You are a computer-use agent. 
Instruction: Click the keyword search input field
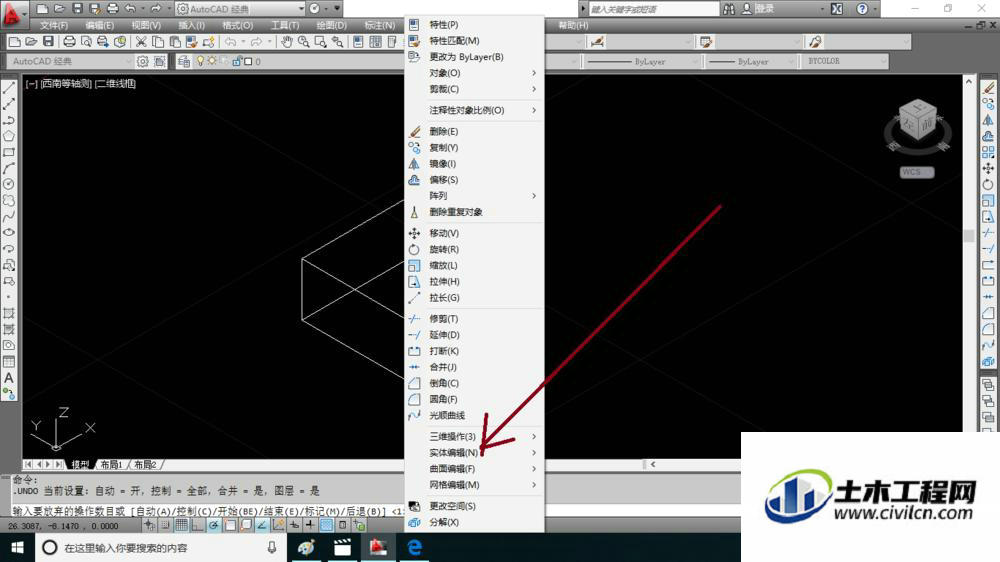[653, 9]
